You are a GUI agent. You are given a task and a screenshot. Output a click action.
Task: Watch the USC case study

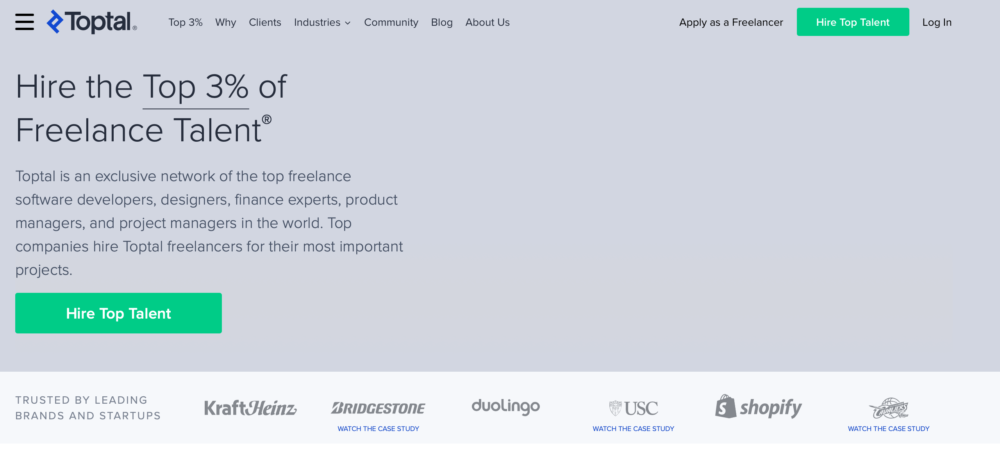pos(633,429)
